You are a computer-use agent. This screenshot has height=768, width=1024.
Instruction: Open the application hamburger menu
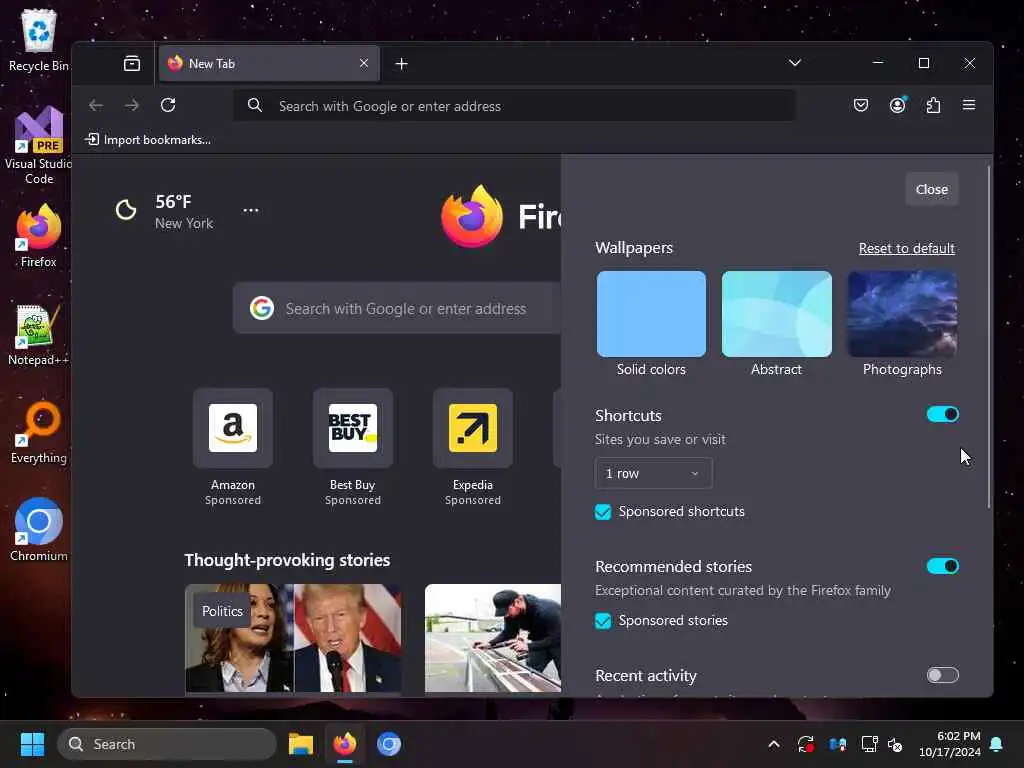coord(968,105)
